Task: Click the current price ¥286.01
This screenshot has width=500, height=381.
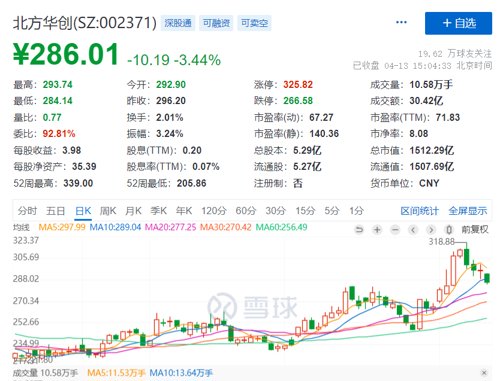Action: click(x=66, y=54)
